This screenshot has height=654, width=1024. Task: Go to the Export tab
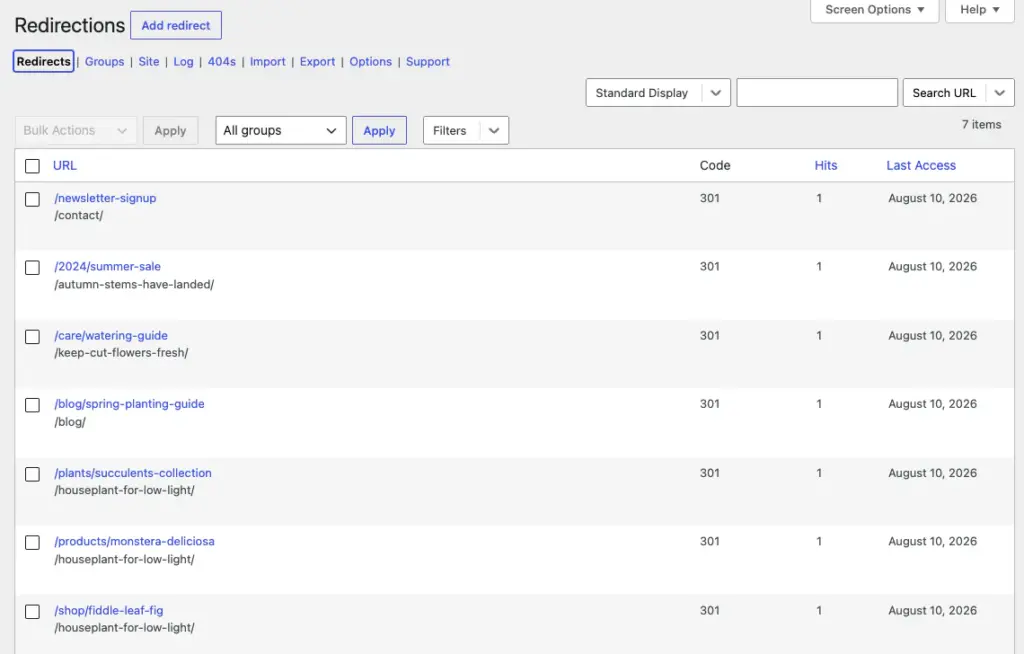(317, 61)
